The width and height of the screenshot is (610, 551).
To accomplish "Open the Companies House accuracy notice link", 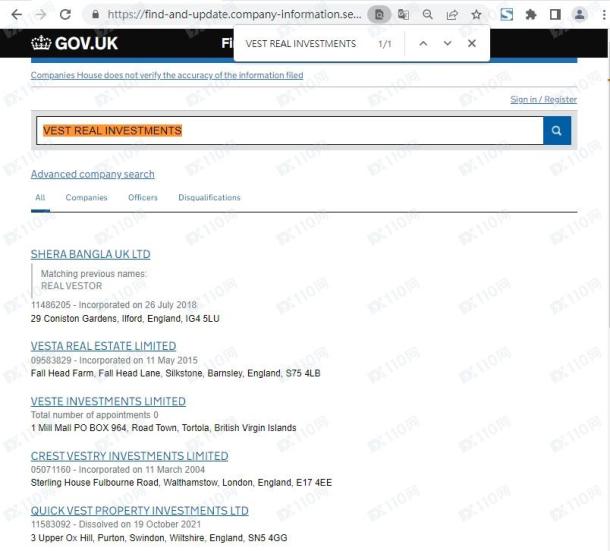I will coord(167,75).
